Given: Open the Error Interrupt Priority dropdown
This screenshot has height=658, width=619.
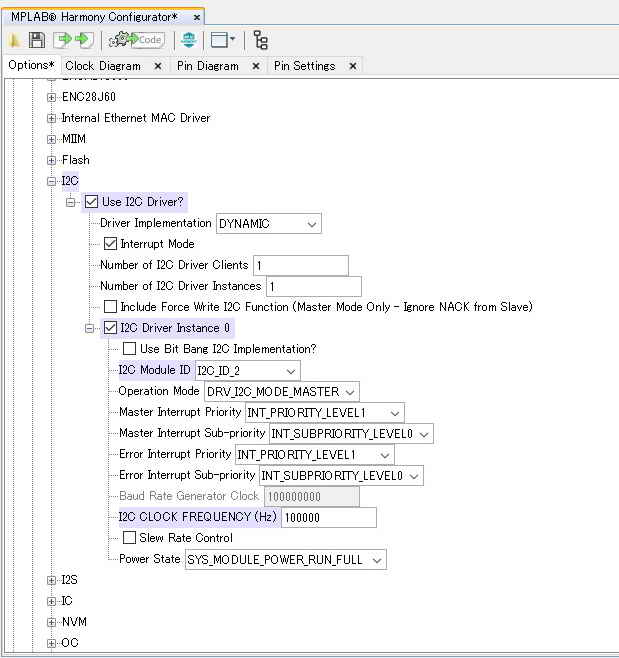Looking at the screenshot, I should point(314,455).
